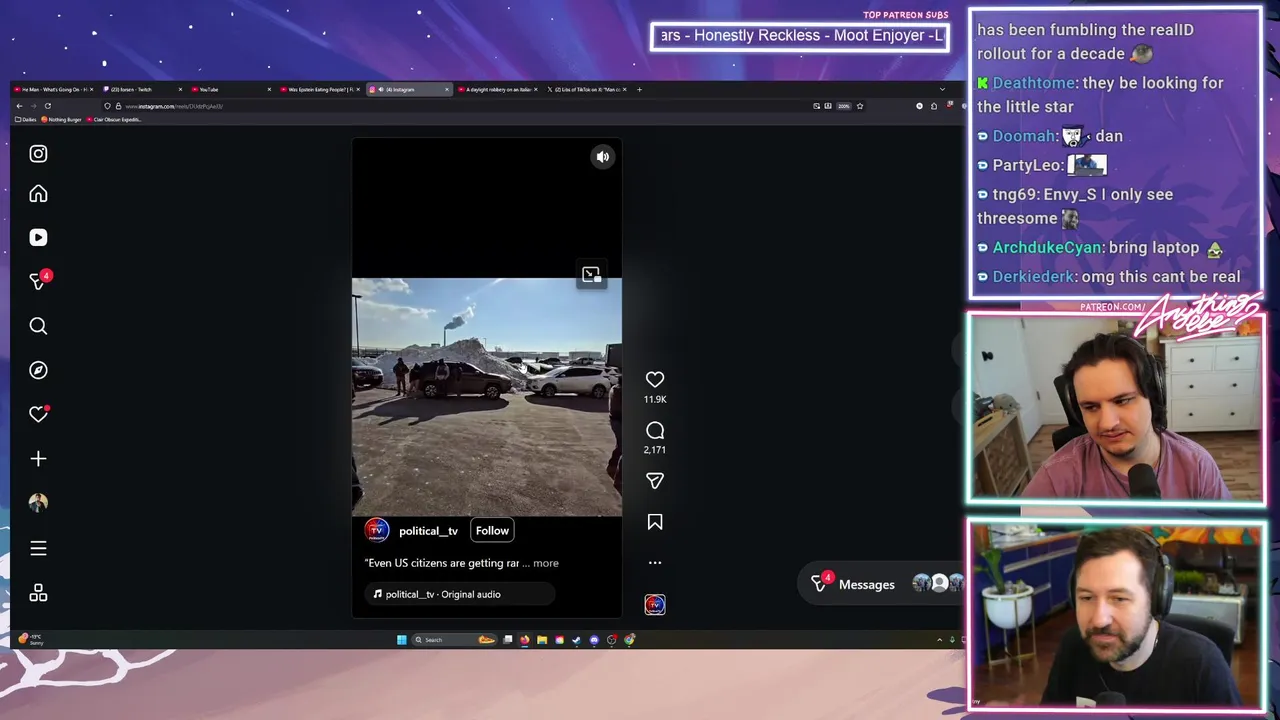
Task: Open the Explore compass icon
Action: tap(38, 370)
